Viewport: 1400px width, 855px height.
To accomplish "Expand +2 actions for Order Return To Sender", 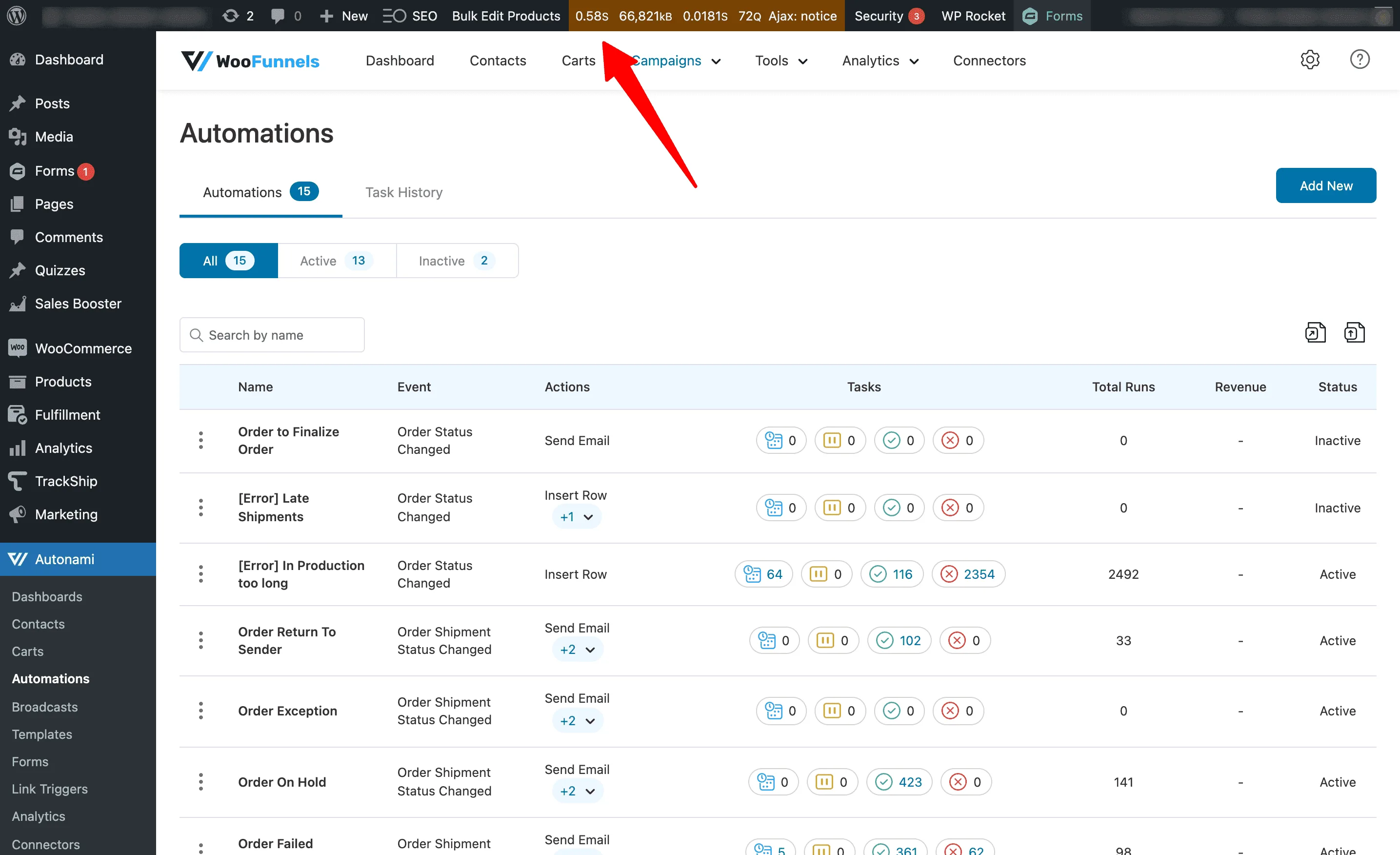I will coord(577,649).
